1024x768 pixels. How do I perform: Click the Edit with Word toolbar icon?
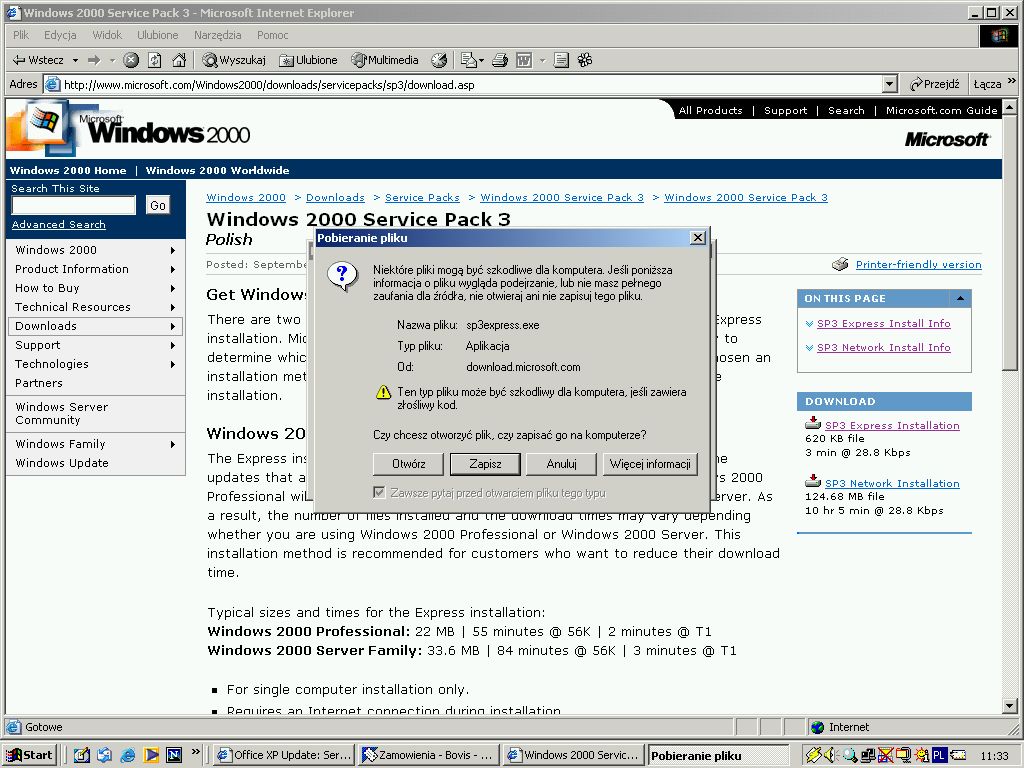point(524,60)
